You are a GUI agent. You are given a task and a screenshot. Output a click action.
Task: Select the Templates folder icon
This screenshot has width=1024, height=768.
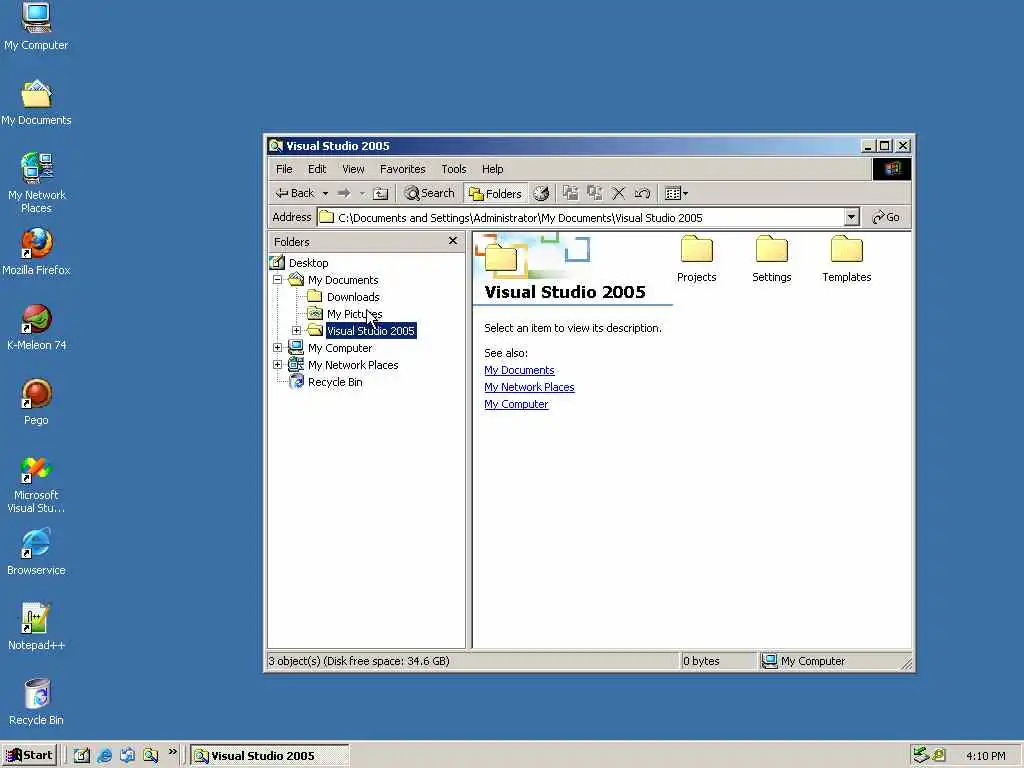click(x=846, y=259)
